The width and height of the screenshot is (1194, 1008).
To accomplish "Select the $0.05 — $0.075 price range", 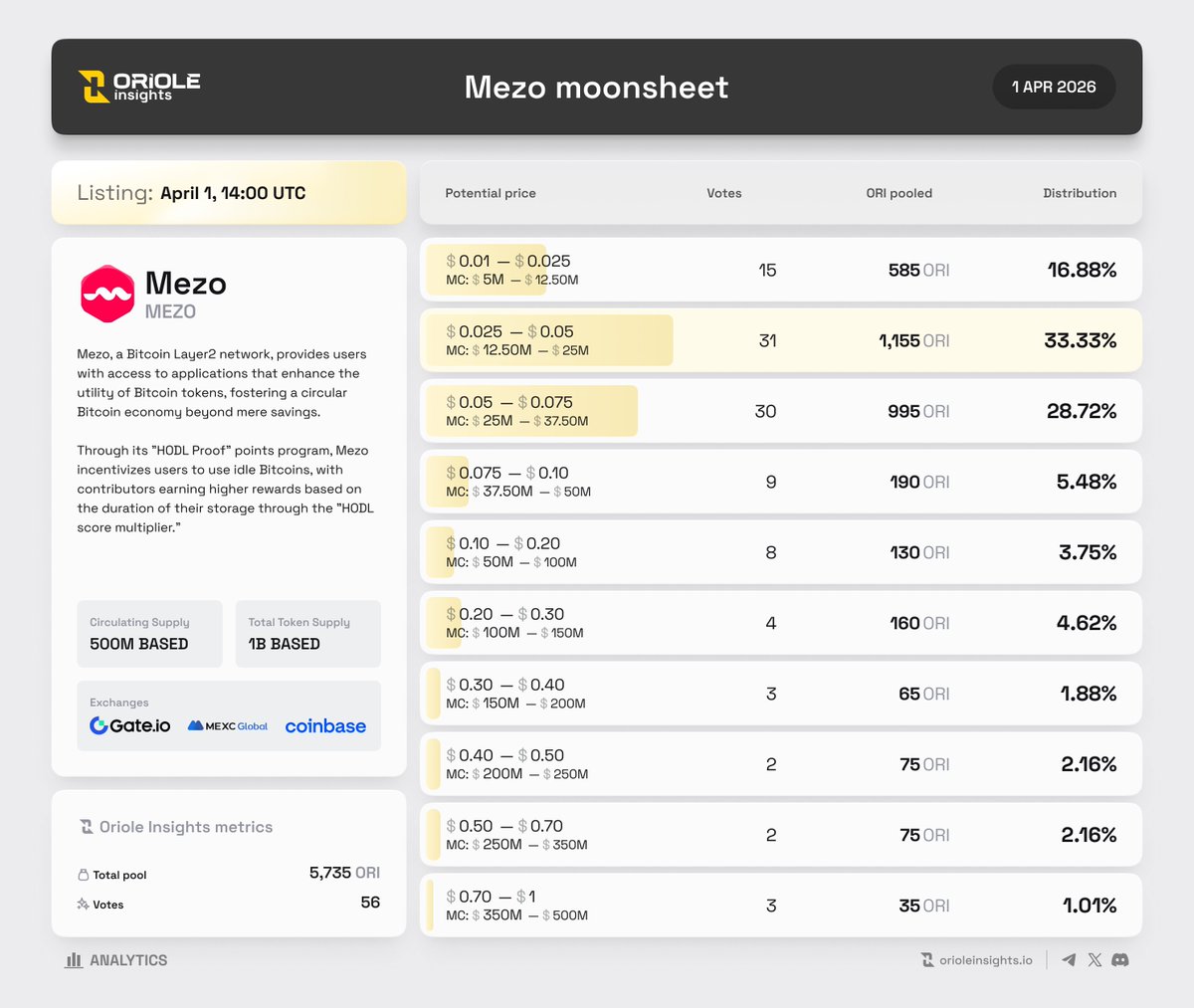I will point(509,402).
